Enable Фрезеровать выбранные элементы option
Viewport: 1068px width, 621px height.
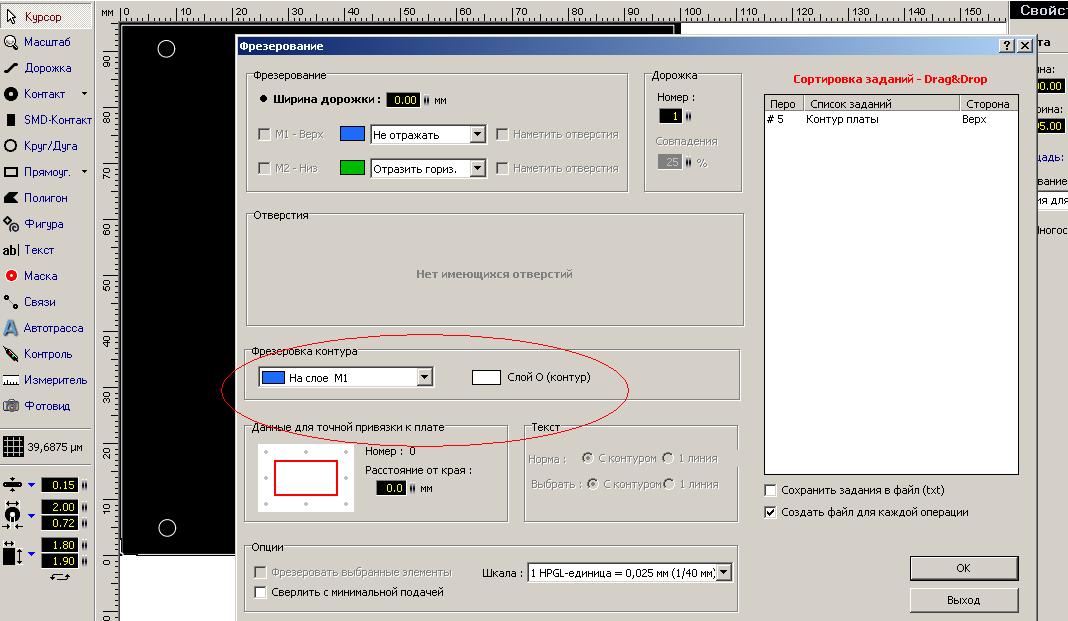click(260, 572)
